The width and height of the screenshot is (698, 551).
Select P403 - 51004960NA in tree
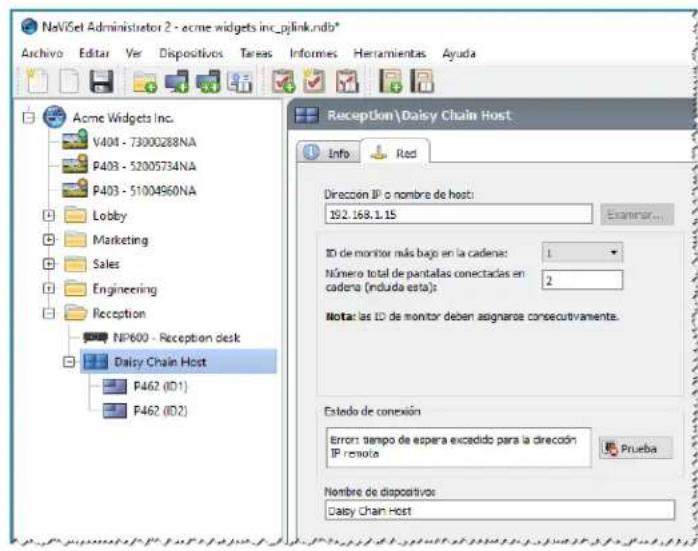(x=144, y=191)
